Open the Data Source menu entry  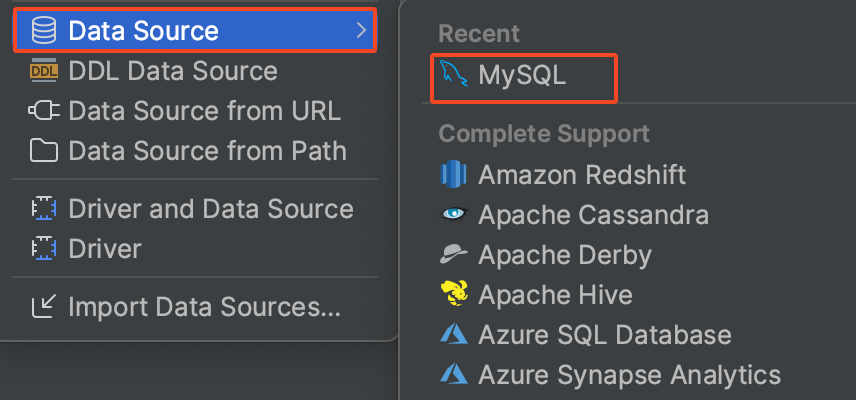[195, 31]
